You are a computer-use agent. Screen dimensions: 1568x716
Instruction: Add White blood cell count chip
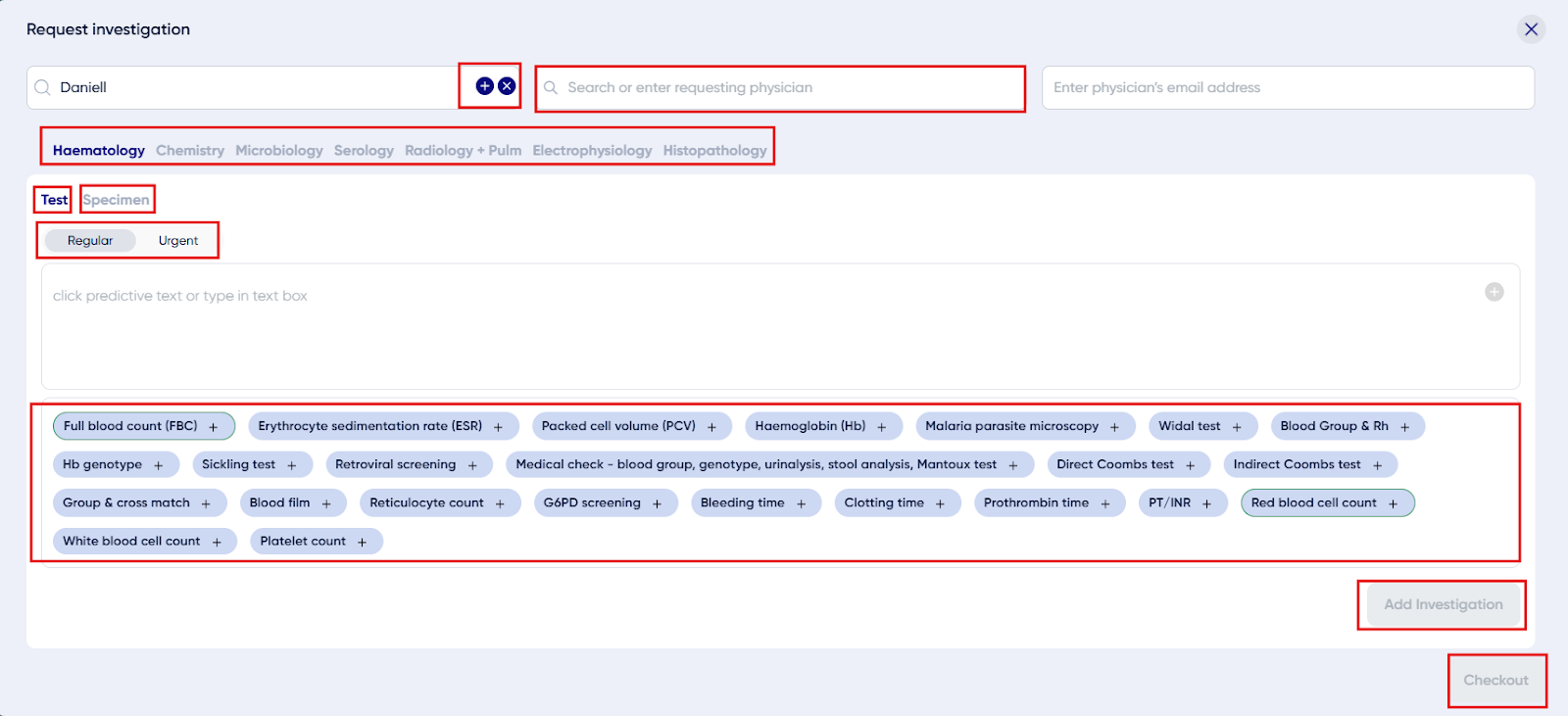point(145,542)
